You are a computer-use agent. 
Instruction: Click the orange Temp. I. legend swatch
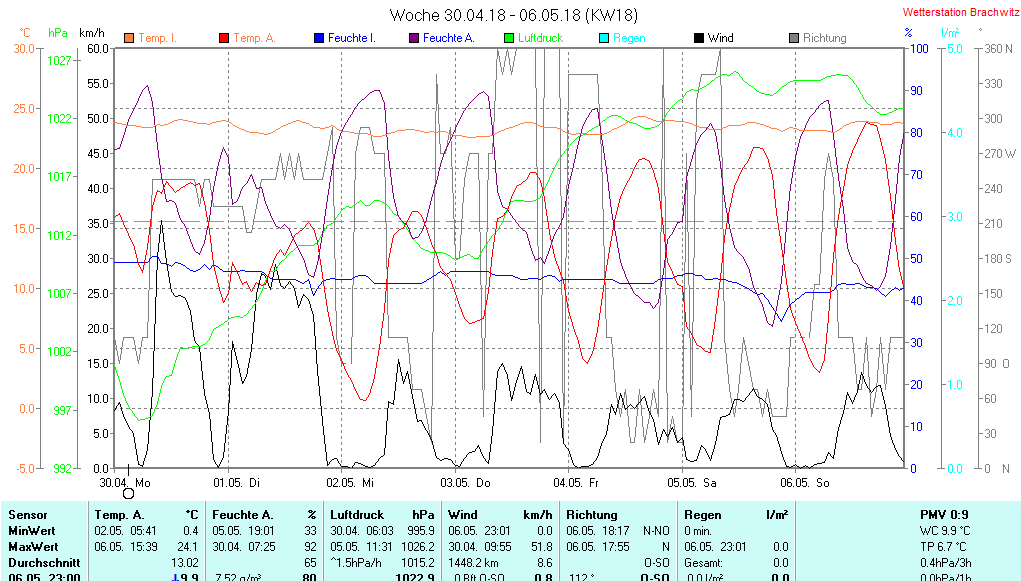(x=129, y=38)
